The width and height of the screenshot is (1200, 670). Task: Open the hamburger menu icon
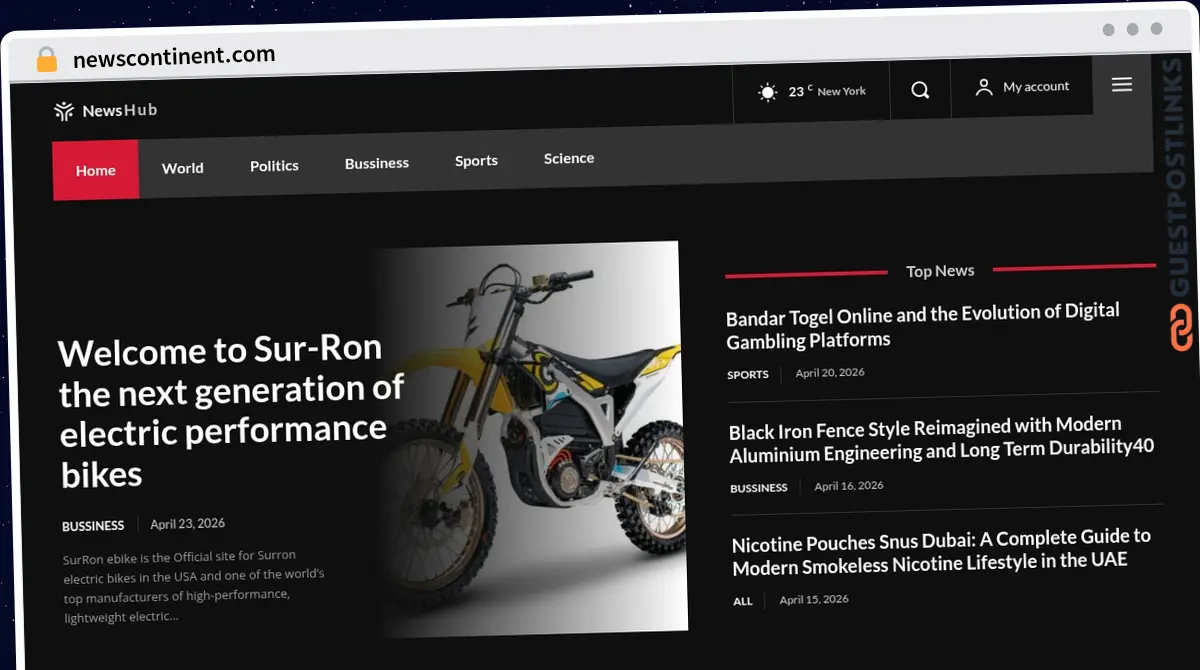[x=1122, y=85]
